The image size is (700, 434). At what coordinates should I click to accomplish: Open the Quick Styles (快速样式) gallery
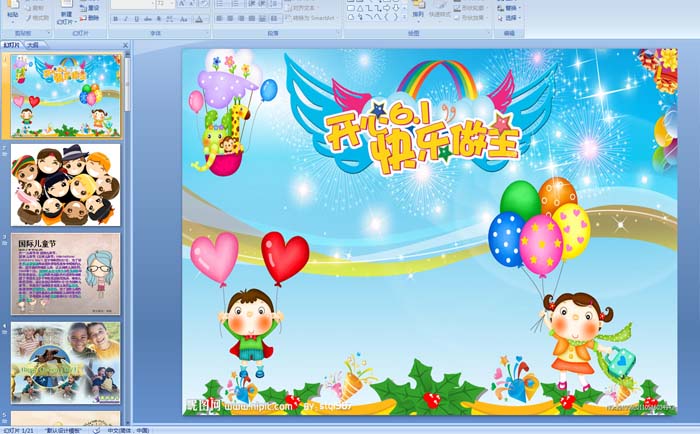(x=440, y=11)
